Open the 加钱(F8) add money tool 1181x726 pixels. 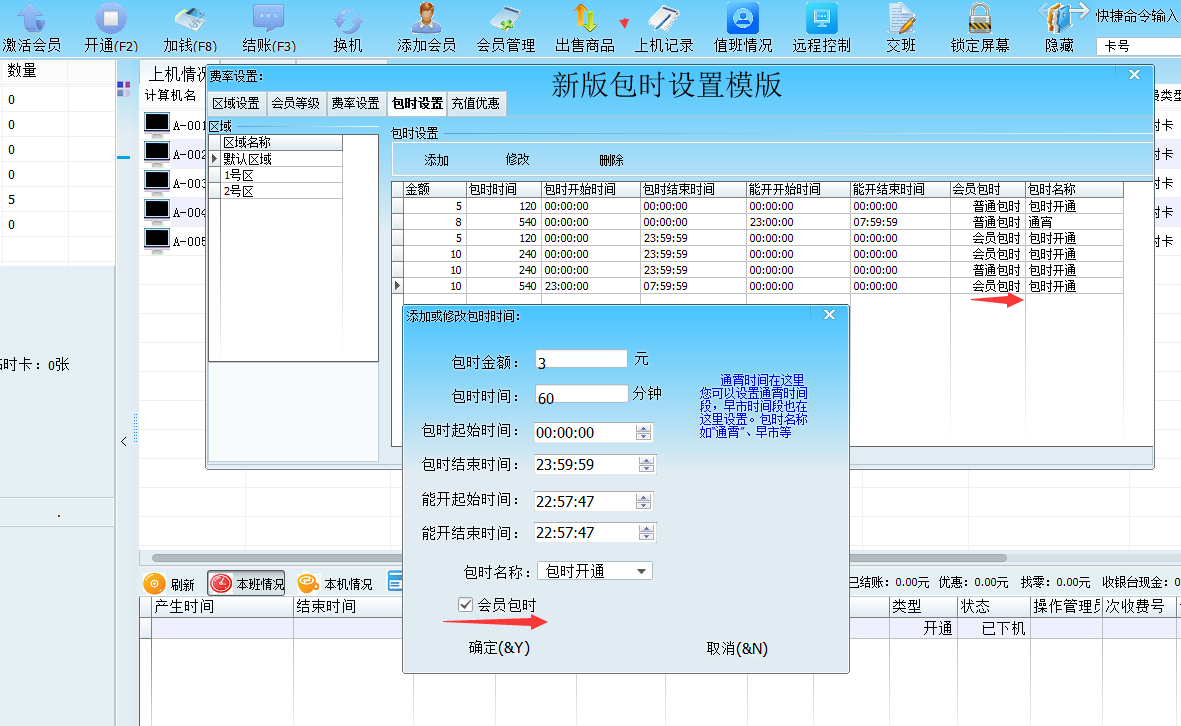click(190, 20)
